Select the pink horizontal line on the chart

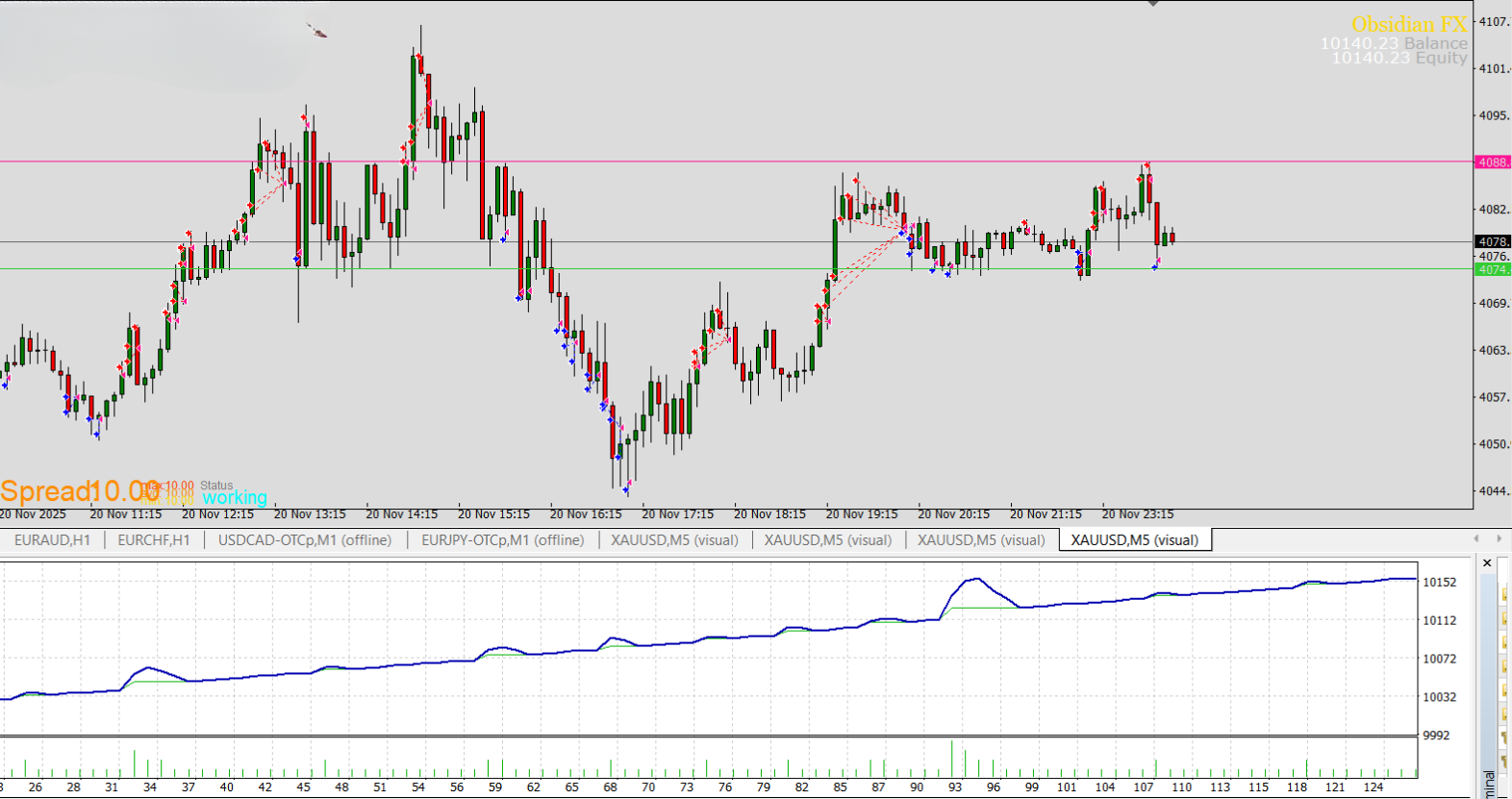tap(736, 162)
